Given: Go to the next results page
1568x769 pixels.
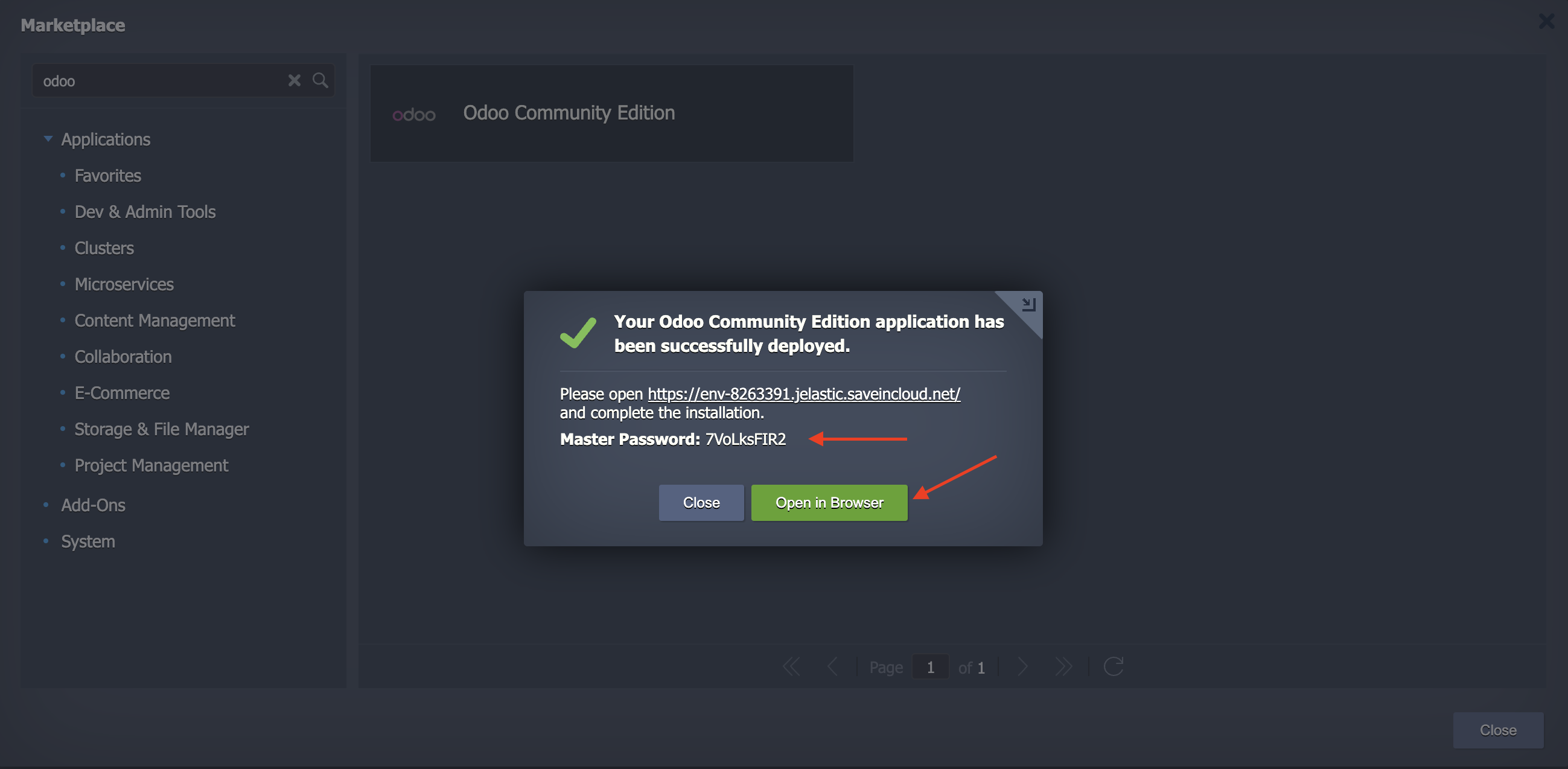Looking at the screenshot, I should (1022, 667).
